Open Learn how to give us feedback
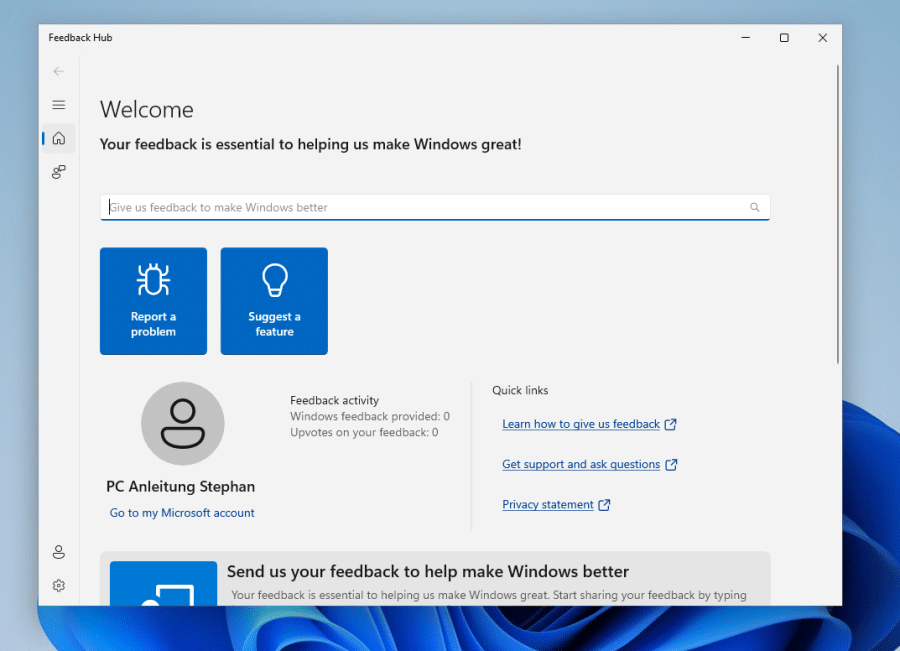Viewport: 900px width, 651px height. (581, 424)
